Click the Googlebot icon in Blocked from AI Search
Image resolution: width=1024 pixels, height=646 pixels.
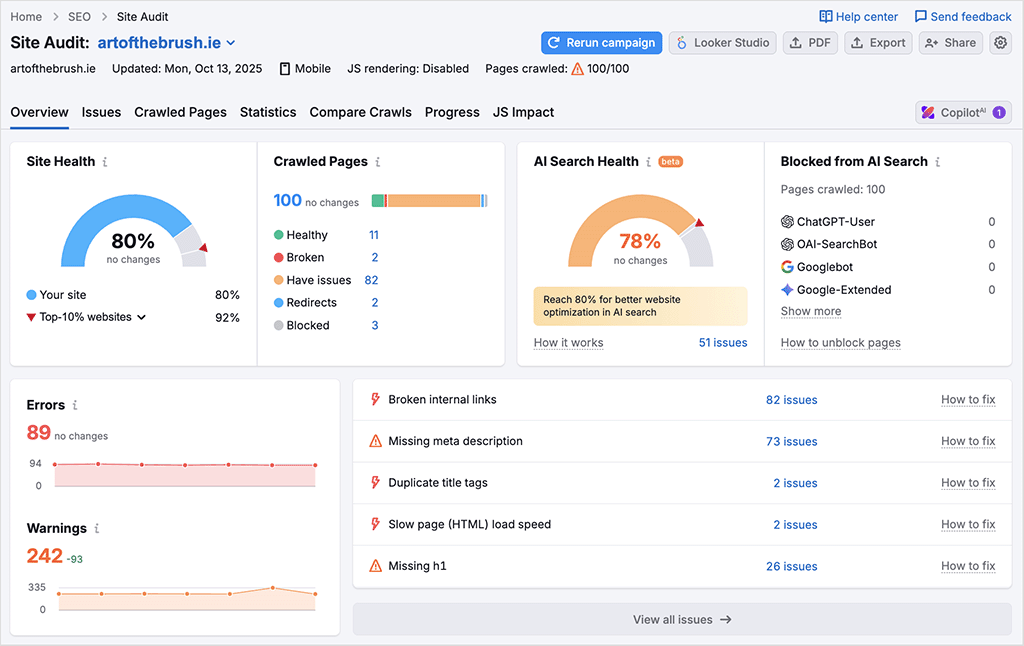point(787,266)
